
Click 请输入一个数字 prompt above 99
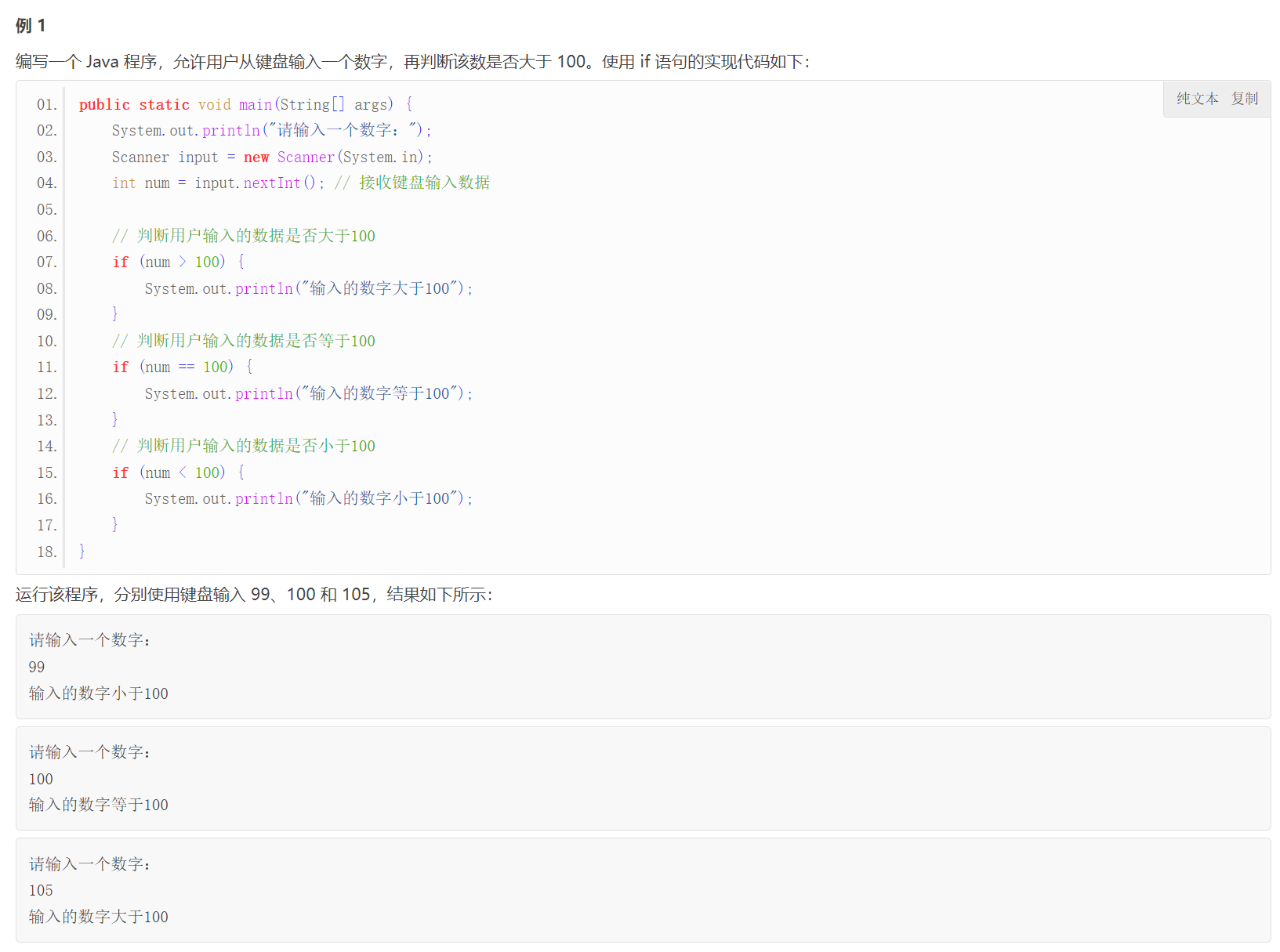(89, 640)
